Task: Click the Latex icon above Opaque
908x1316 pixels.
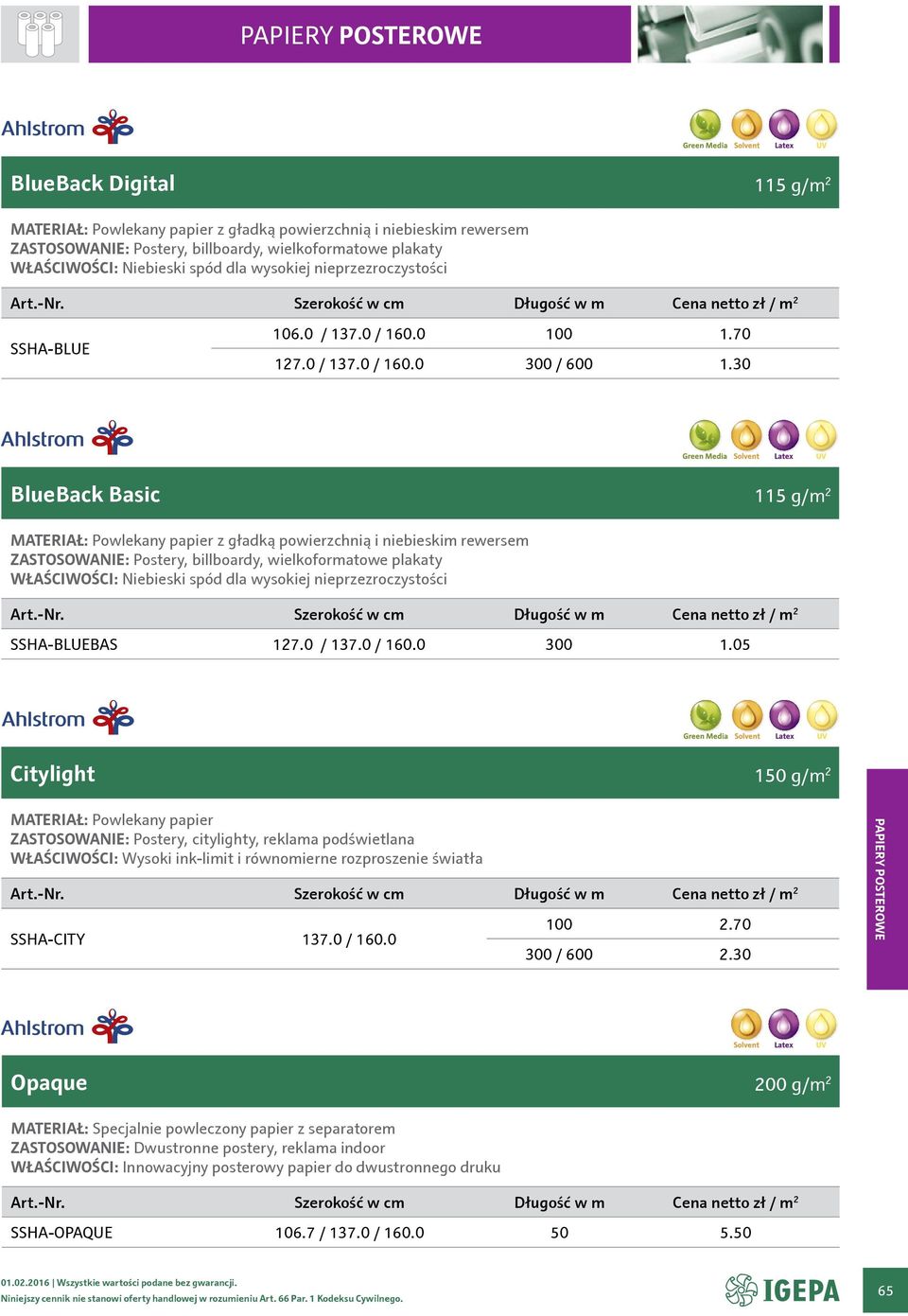Action: coord(783,1028)
